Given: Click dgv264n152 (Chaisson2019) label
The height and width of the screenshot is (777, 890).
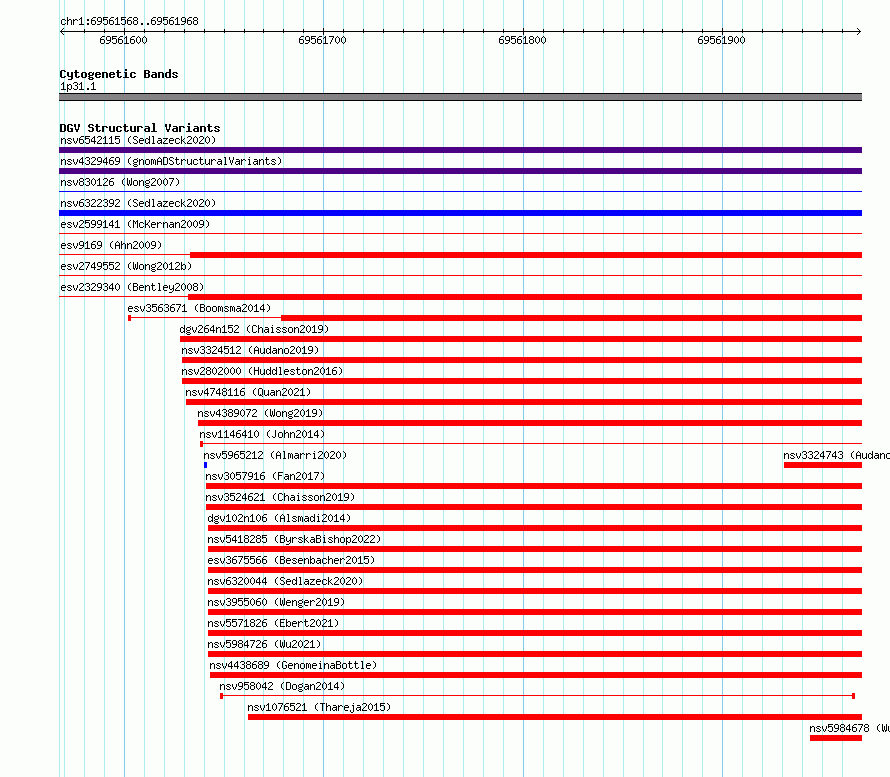Looking at the screenshot, I should tap(254, 329).
